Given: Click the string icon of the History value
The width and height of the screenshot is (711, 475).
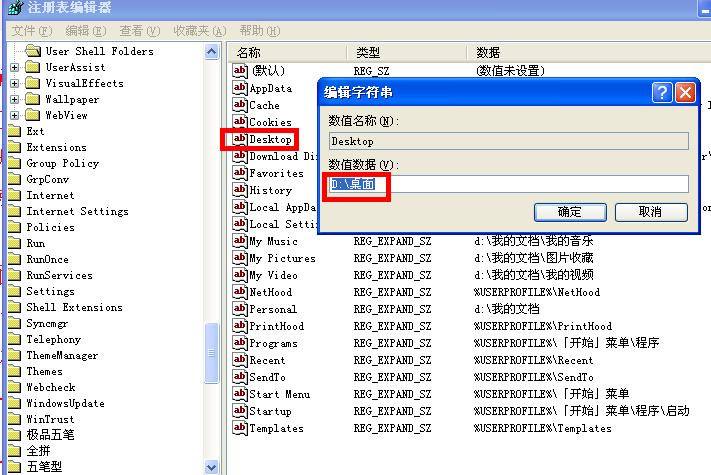Looking at the screenshot, I should tap(240, 190).
